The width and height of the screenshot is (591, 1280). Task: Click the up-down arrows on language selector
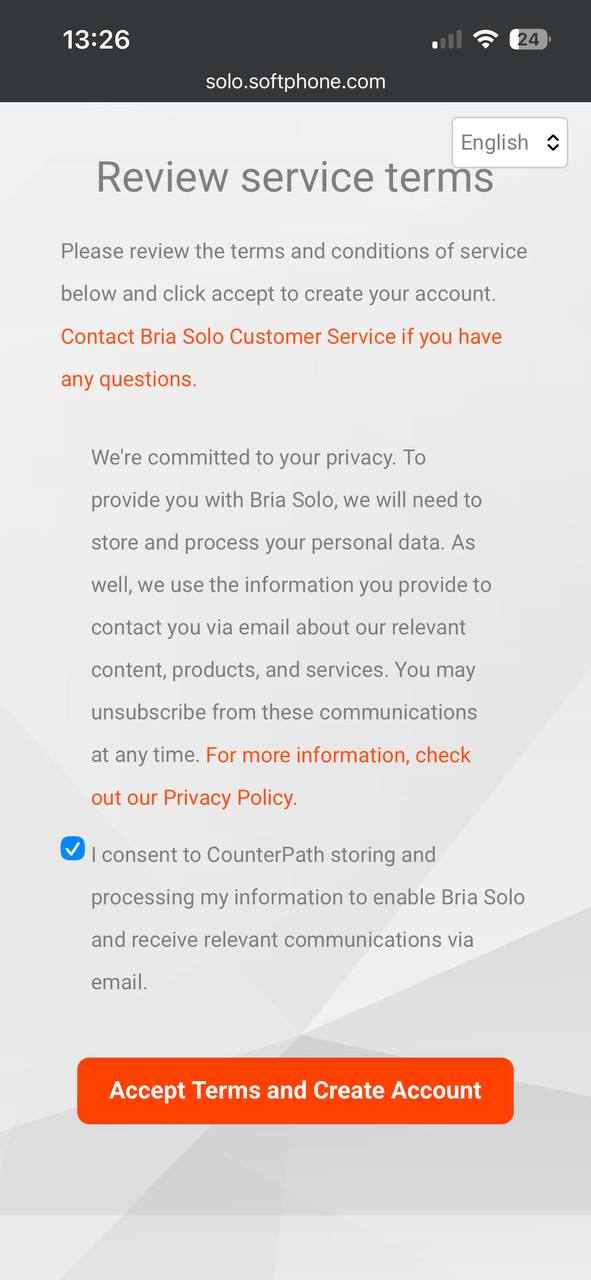tap(552, 143)
